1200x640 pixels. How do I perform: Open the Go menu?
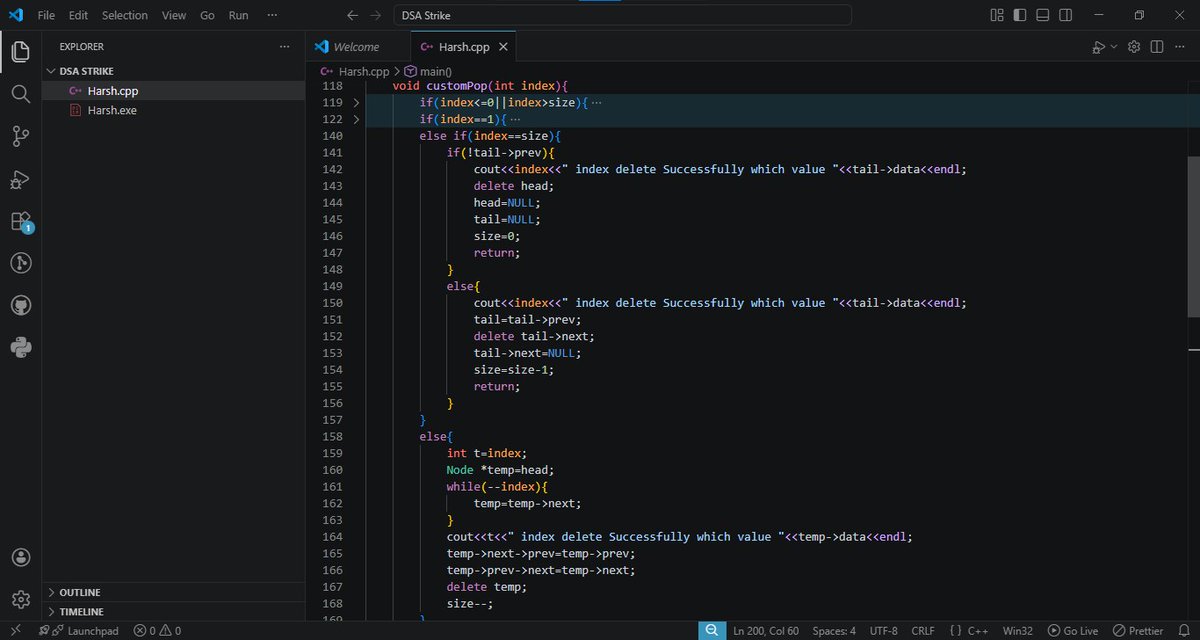(207, 15)
